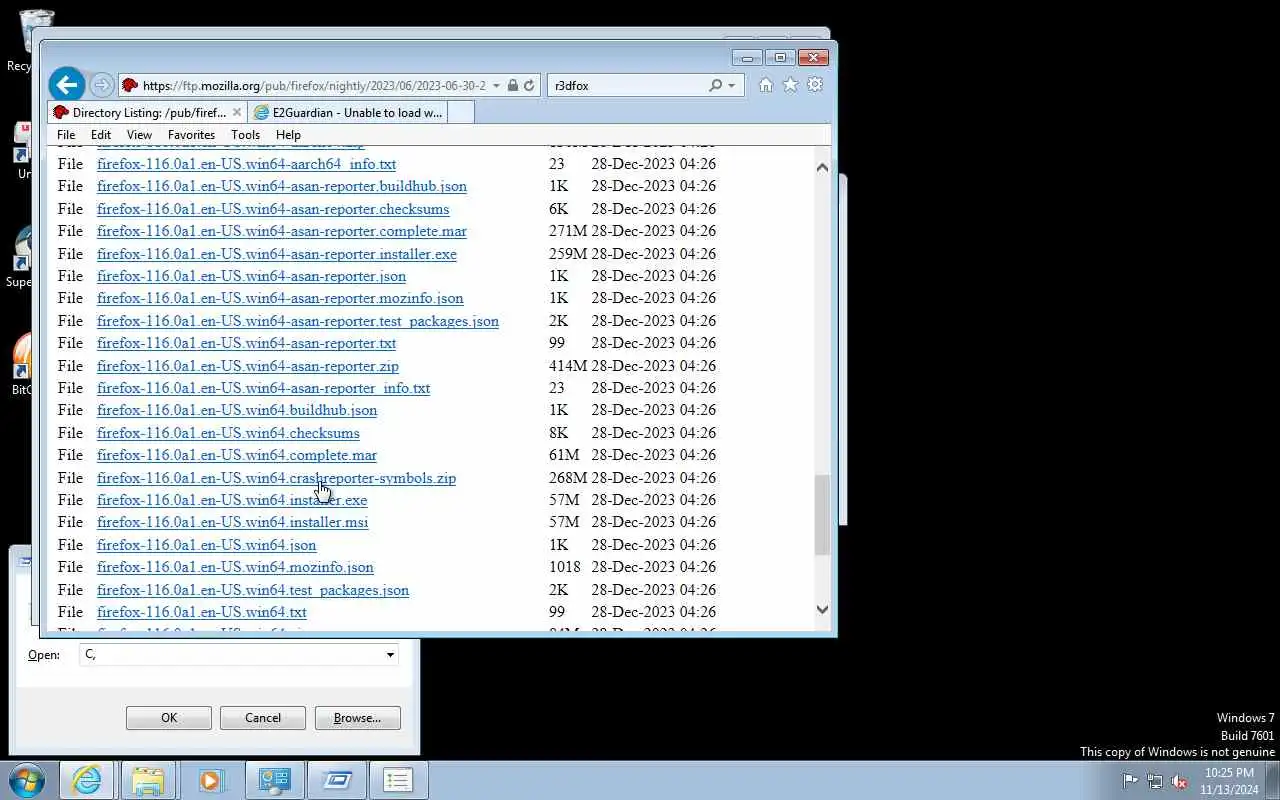The height and width of the screenshot is (800, 1280).
Task: Click the page scroll-up arrow
Action: [x=822, y=167]
